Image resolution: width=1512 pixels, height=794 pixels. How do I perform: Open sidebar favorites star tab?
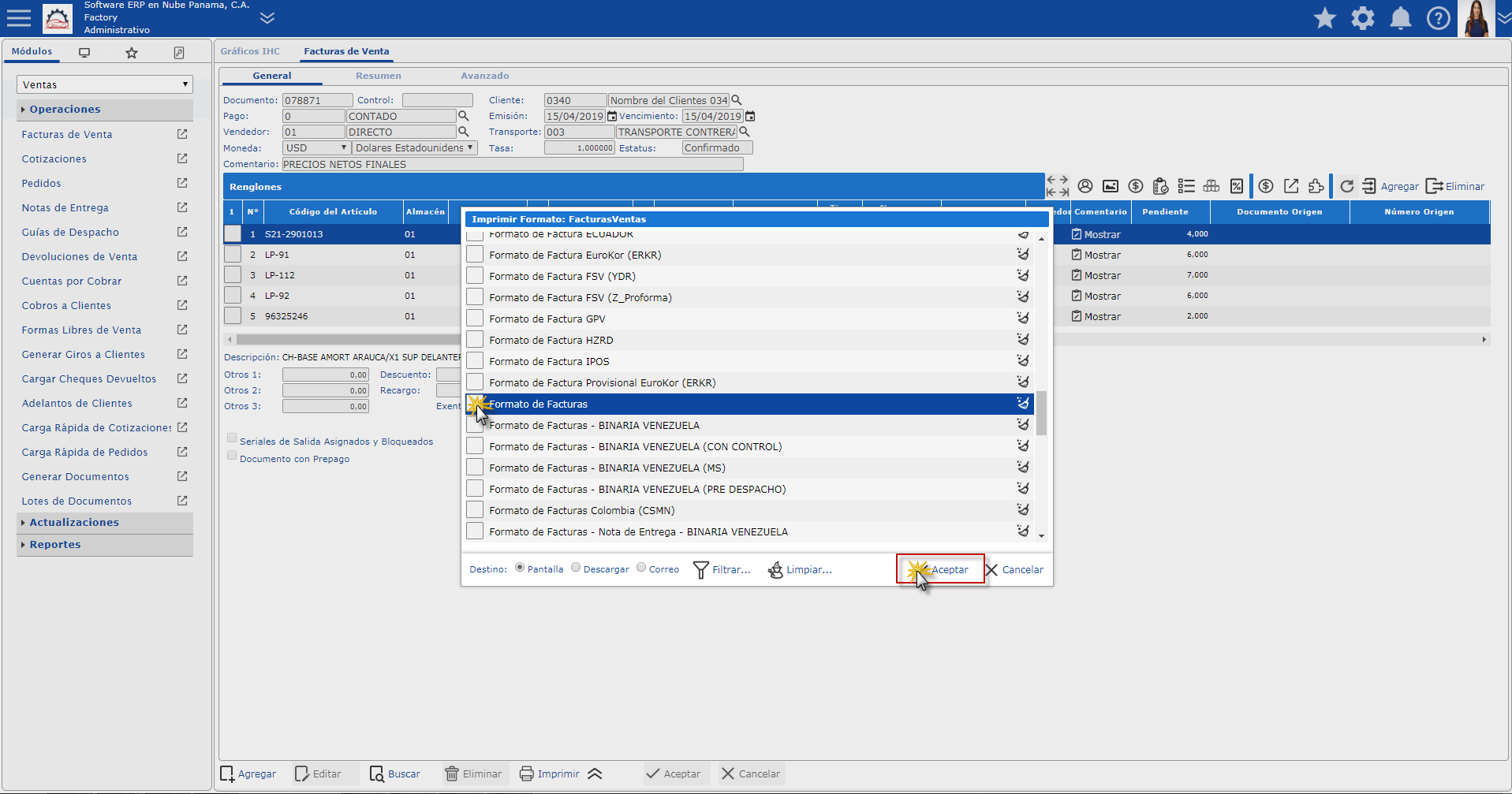click(x=132, y=52)
